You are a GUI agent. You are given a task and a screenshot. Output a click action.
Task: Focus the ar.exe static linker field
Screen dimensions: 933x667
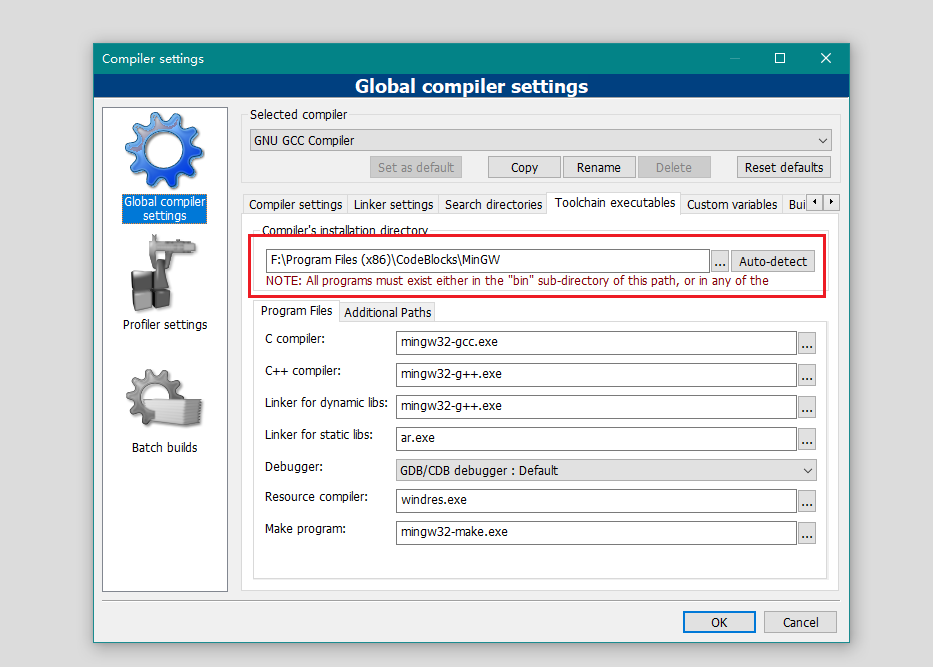(x=596, y=439)
